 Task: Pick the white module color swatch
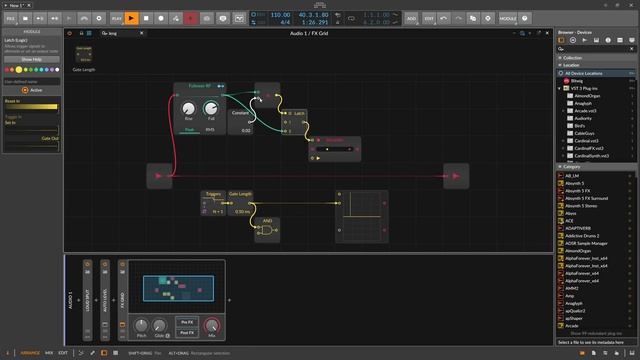tap(57, 70)
